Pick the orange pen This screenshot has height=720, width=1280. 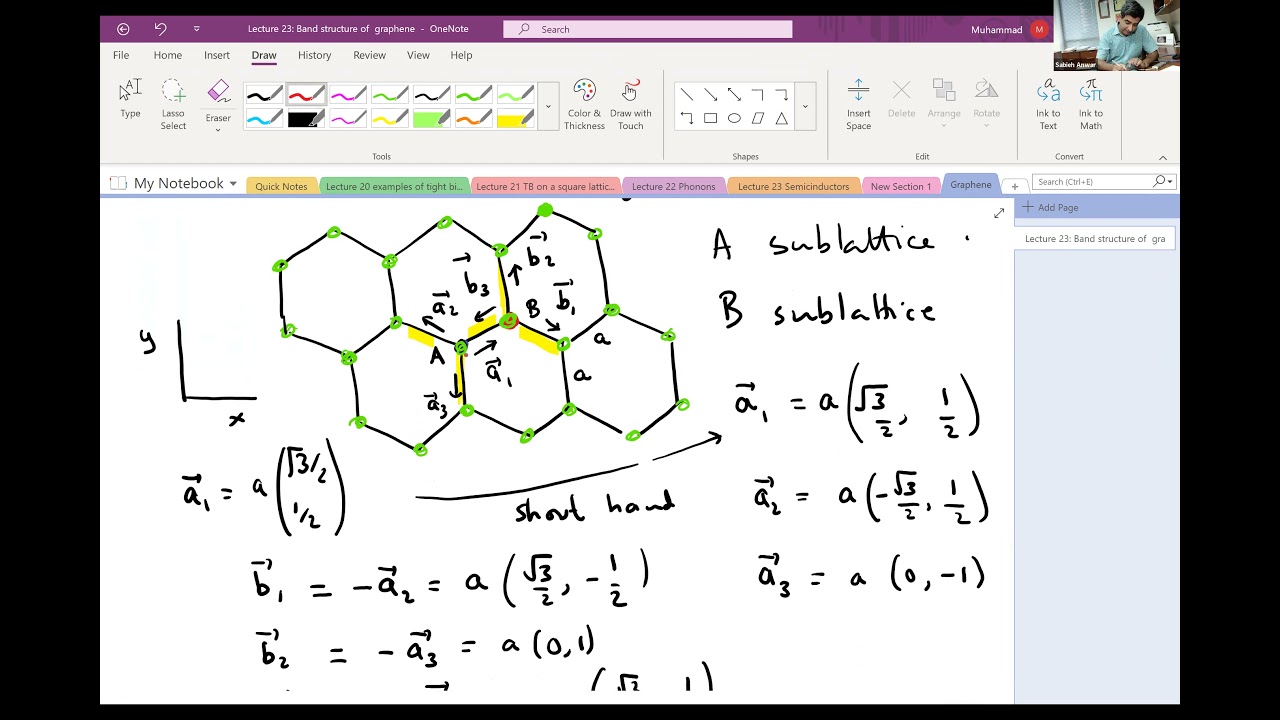(474, 119)
